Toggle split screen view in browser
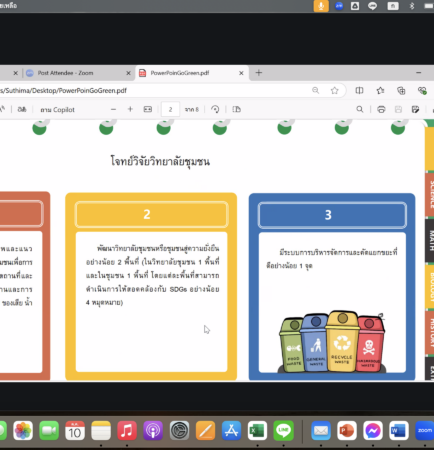Image resolution: width=434 pixels, height=450 pixels. click(359, 90)
